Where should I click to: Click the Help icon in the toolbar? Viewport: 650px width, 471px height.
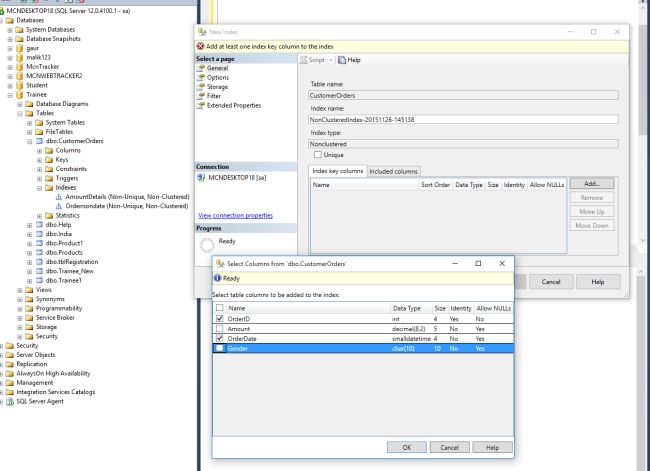coord(342,60)
